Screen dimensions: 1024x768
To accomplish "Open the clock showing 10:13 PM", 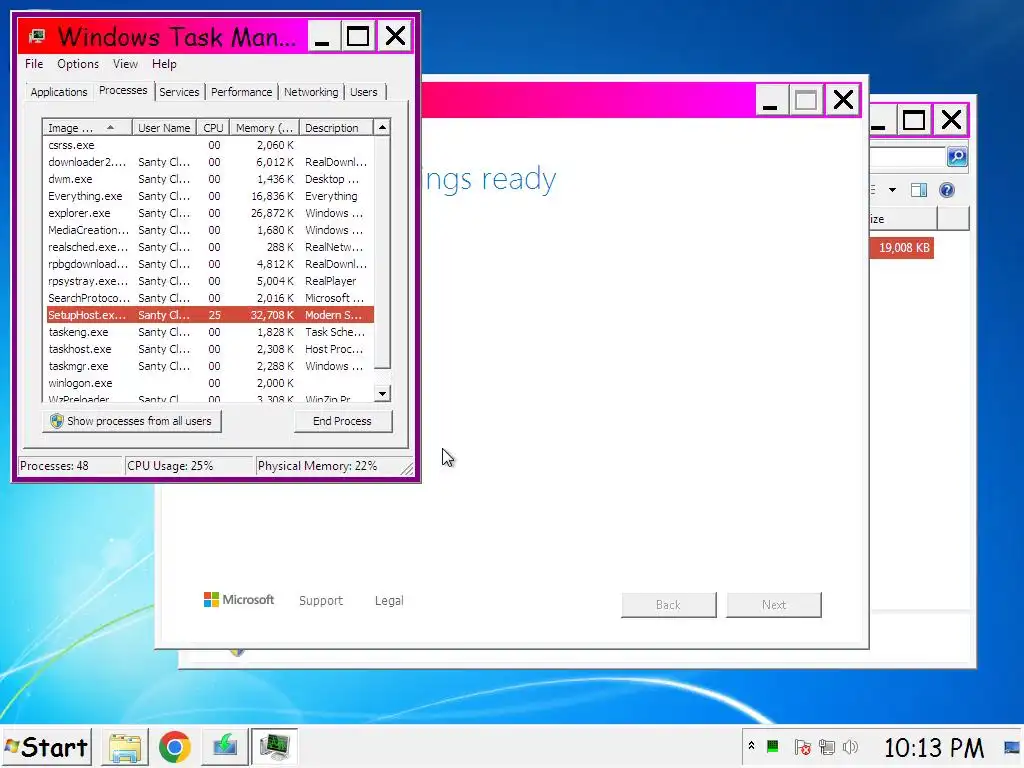I will [933, 748].
